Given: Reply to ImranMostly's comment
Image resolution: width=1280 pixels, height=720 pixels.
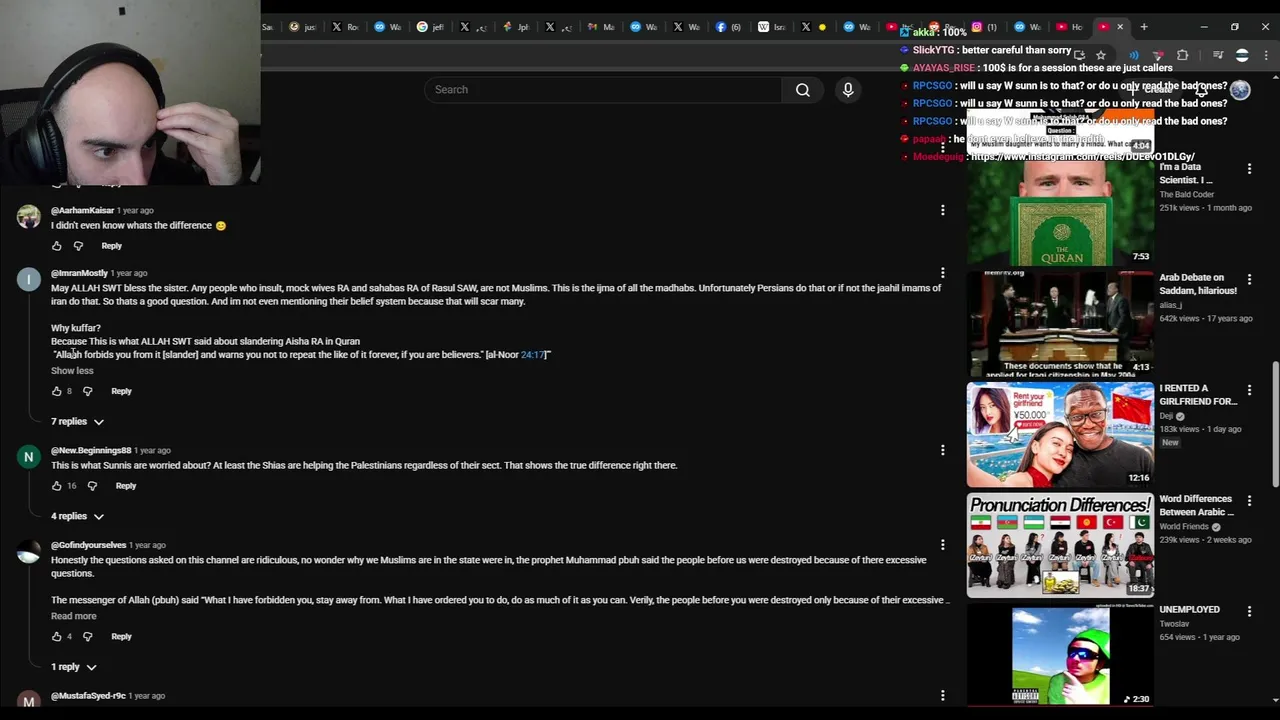Looking at the screenshot, I should (121, 391).
